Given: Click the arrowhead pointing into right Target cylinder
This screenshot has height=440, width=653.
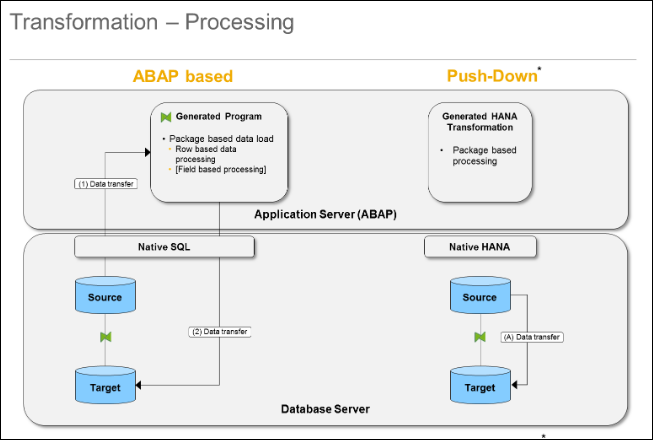Looking at the screenshot, I should click(514, 385).
